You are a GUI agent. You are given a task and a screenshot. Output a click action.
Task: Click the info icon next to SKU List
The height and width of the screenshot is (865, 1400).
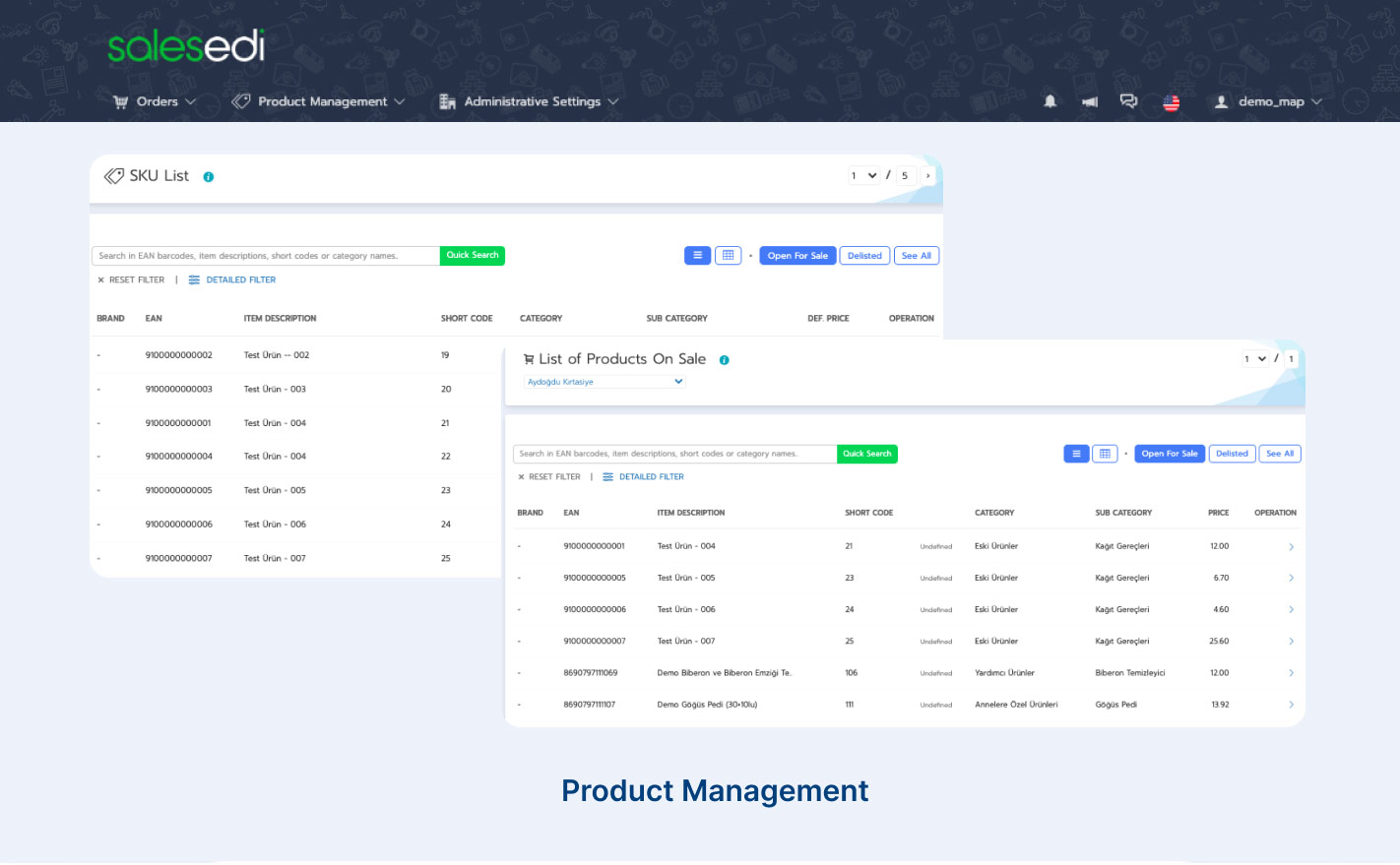209,177
